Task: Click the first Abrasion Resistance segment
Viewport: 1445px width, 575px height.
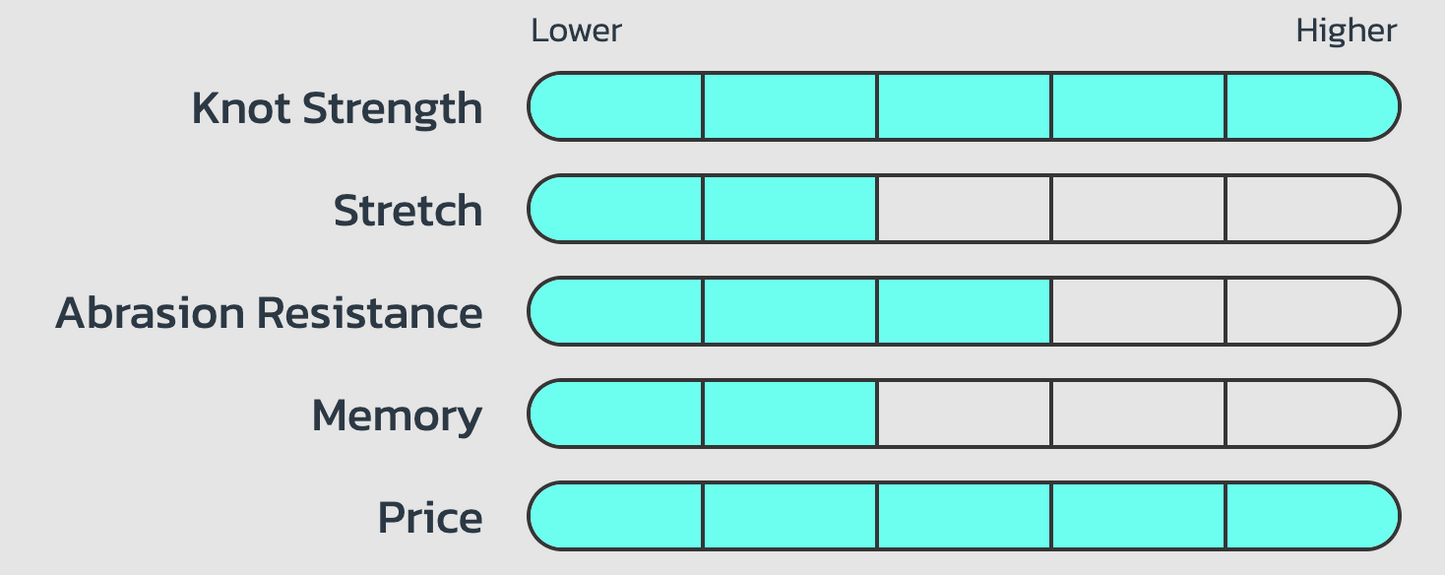Action: 615,312
